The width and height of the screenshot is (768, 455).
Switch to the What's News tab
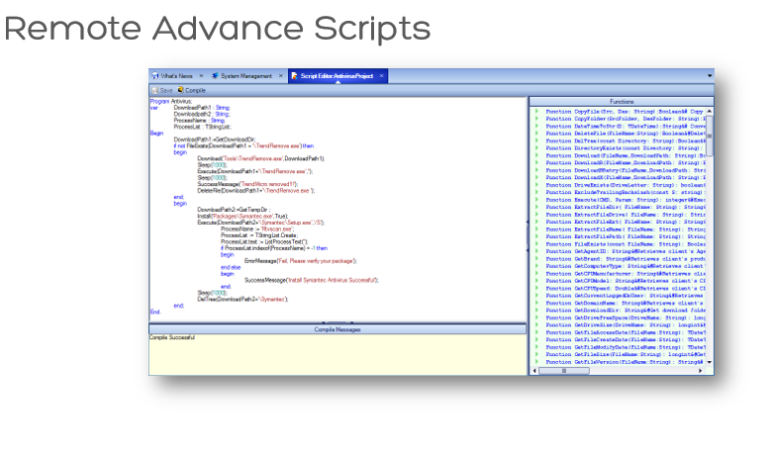(176, 76)
